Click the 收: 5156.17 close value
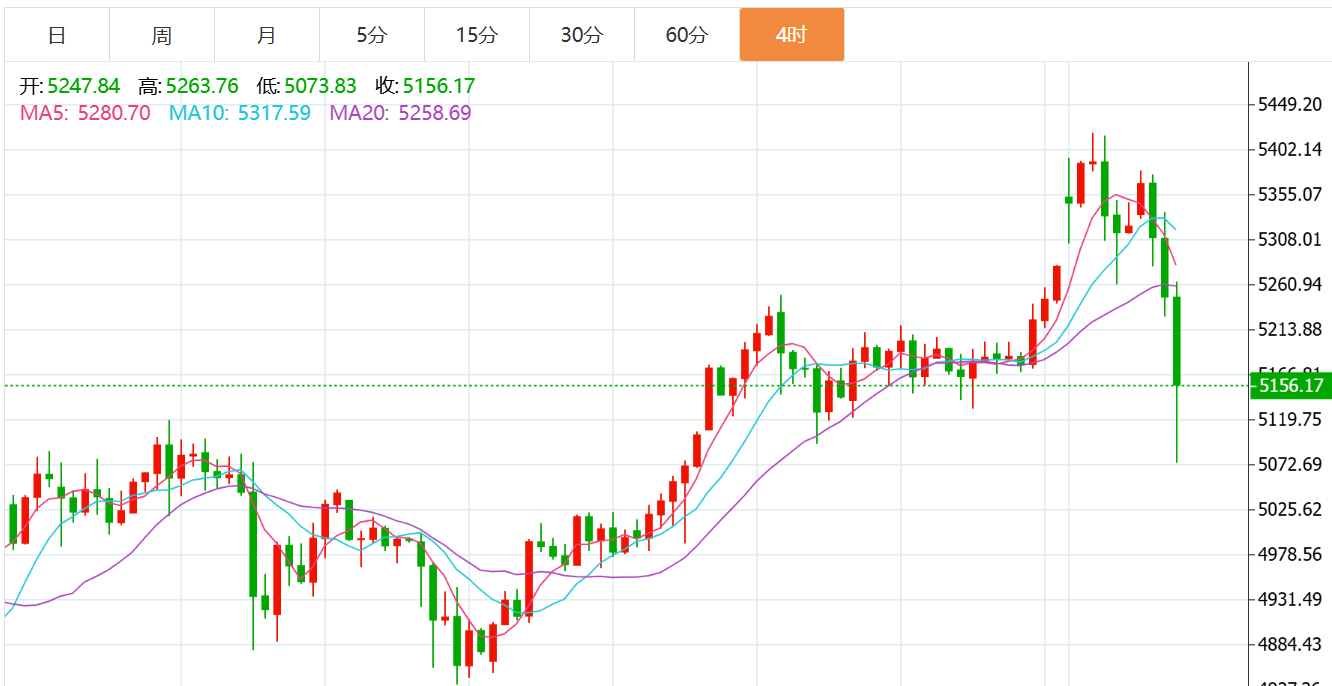1332x686 pixels. (x=425, y=86)
